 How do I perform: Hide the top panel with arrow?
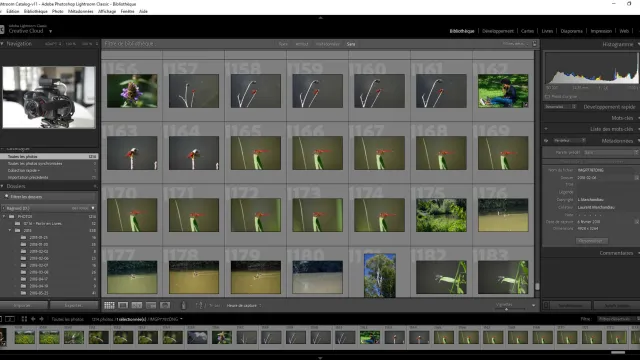pyautogui.click(x=320, y=18)
